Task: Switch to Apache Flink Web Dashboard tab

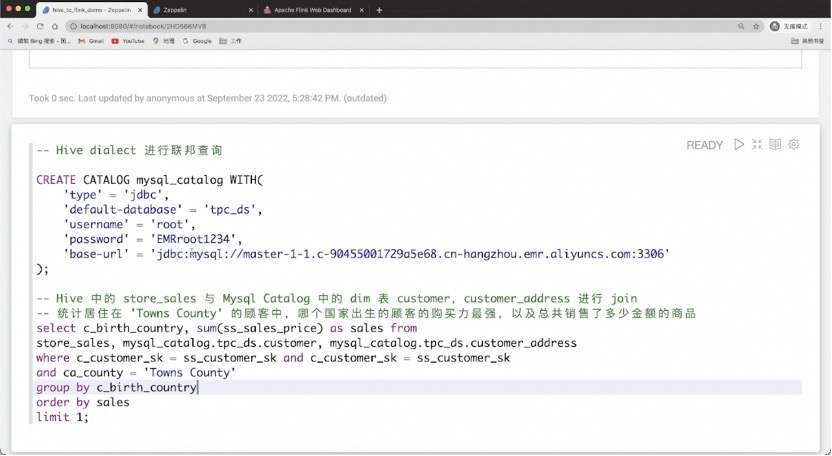Action: click(314, 10)
